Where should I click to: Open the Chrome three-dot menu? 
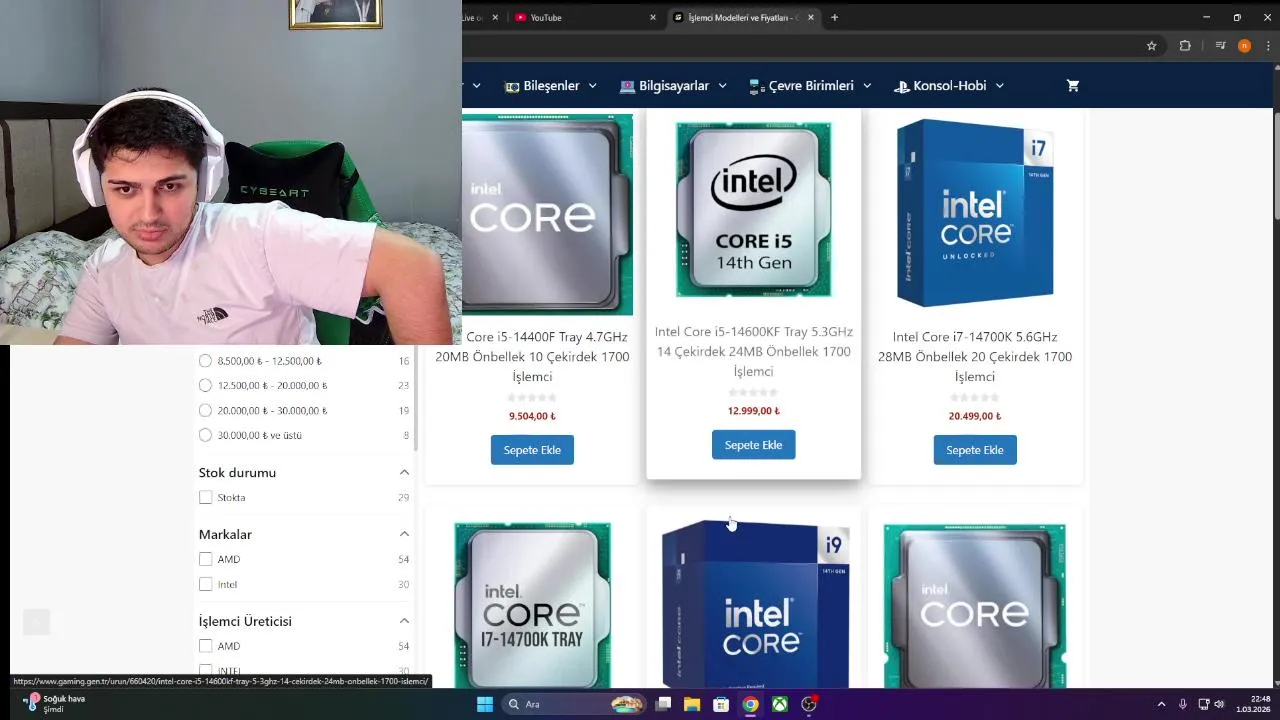[x=1267, y=46]
